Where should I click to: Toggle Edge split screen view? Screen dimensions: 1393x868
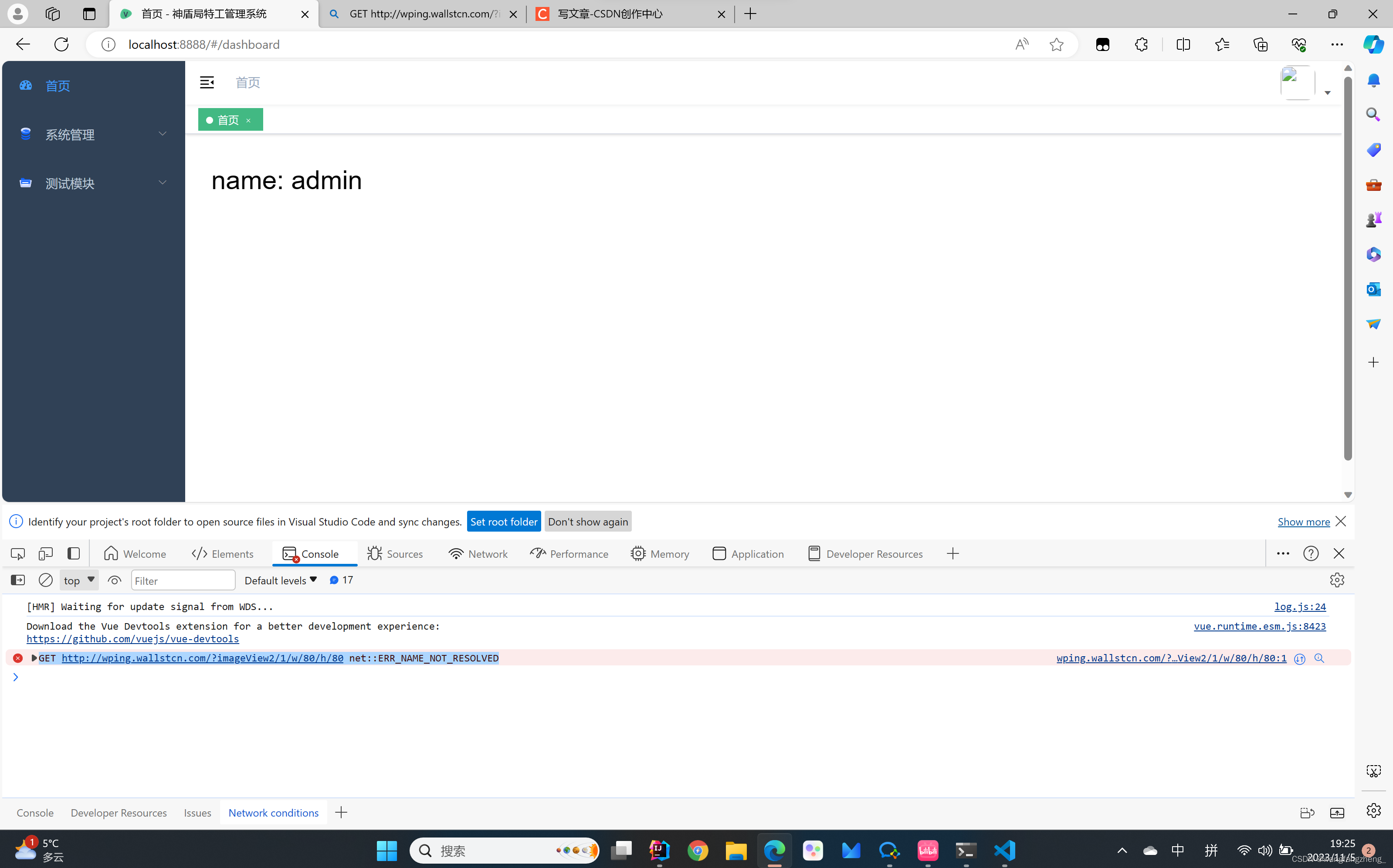click(x=1183, y=44)
